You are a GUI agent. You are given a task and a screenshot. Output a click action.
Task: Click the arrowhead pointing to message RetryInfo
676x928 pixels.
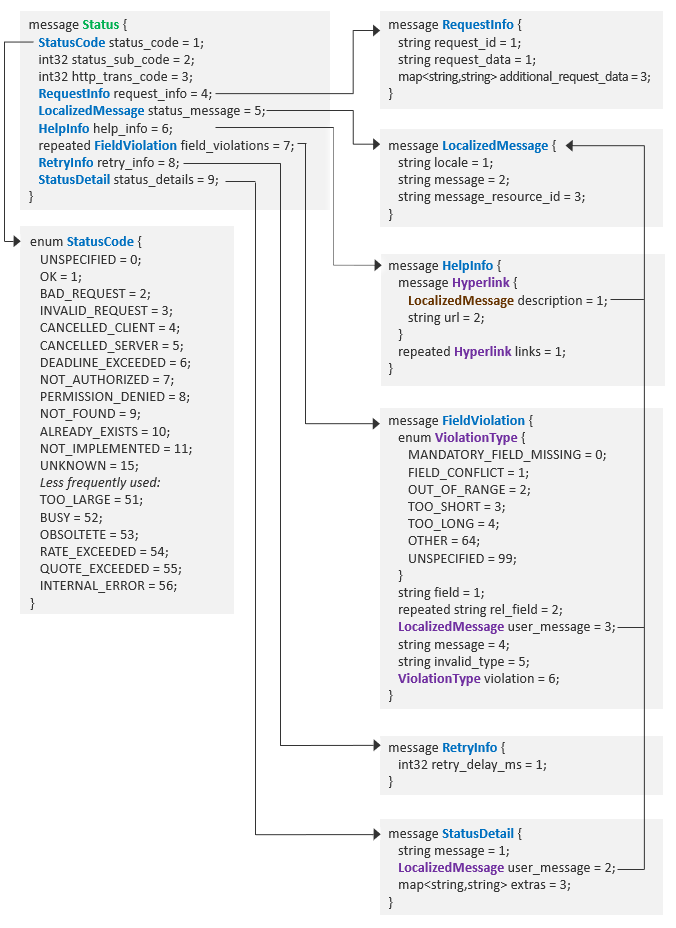(374, 746)
